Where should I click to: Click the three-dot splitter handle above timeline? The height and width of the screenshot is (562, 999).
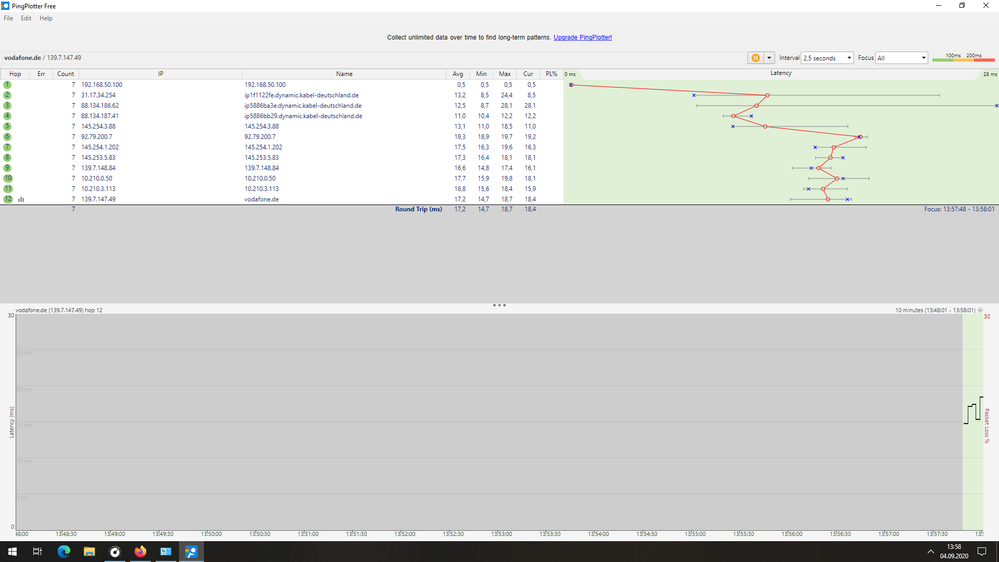click(x=499, y=305)
